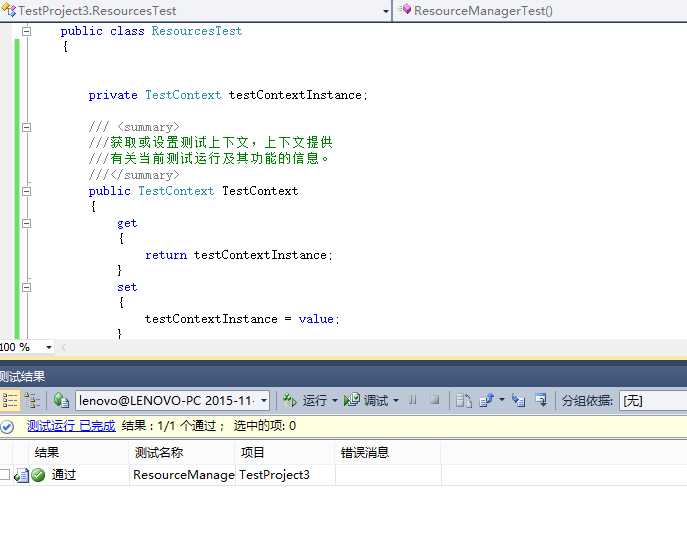Click the 结果：1/1 个通过 summary text
687x536 pixels.
pyautogui.click(x=173, y=426)
